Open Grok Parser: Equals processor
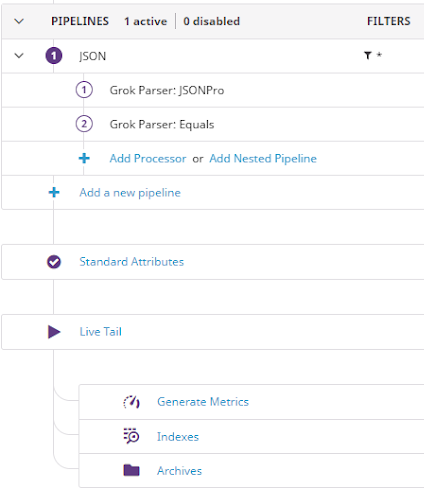 [x=162, y=124]
